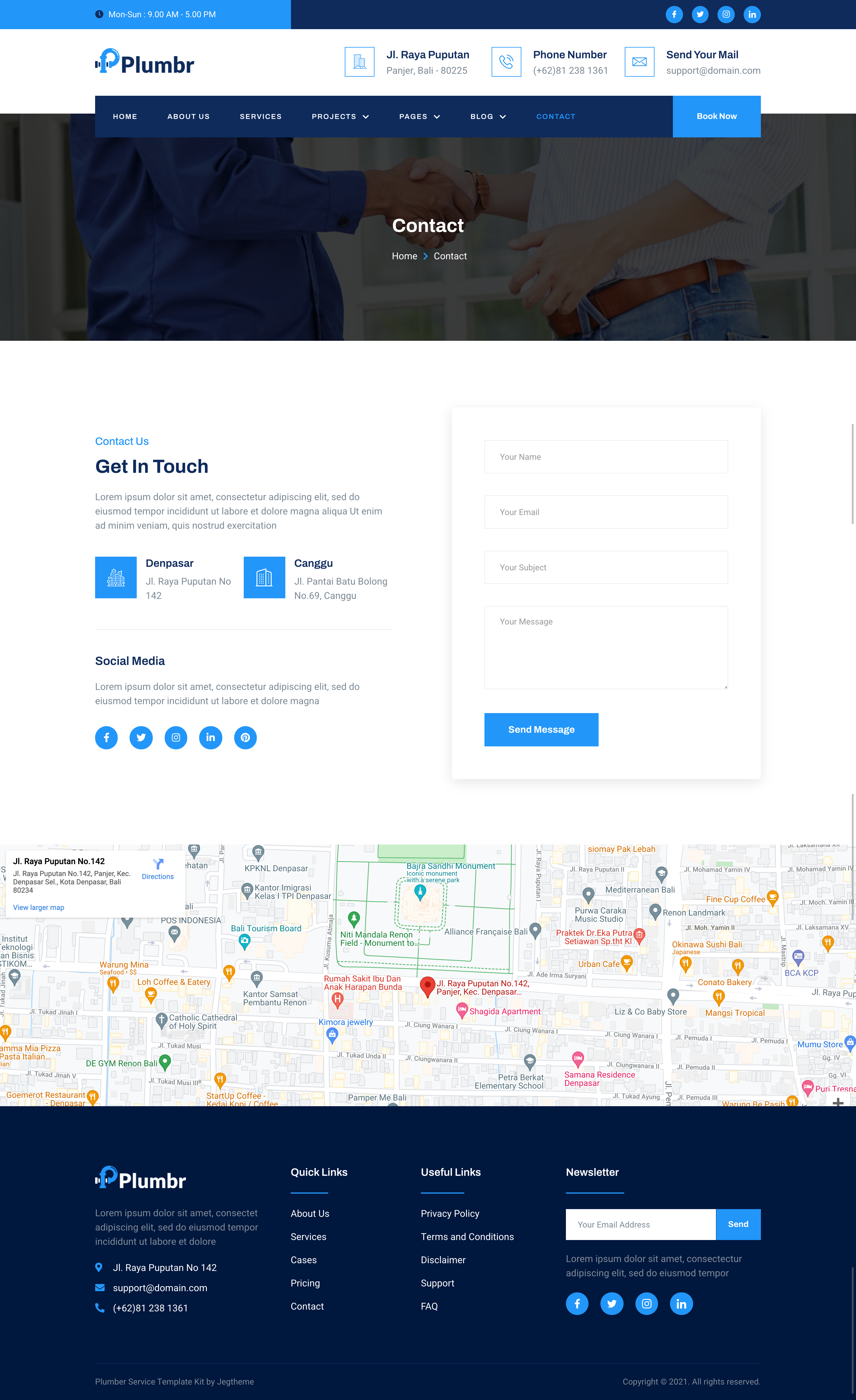This screenshot has height=1400, width=856.
Task: Click the phone icon in header
Action: click(x=506, y=62)
